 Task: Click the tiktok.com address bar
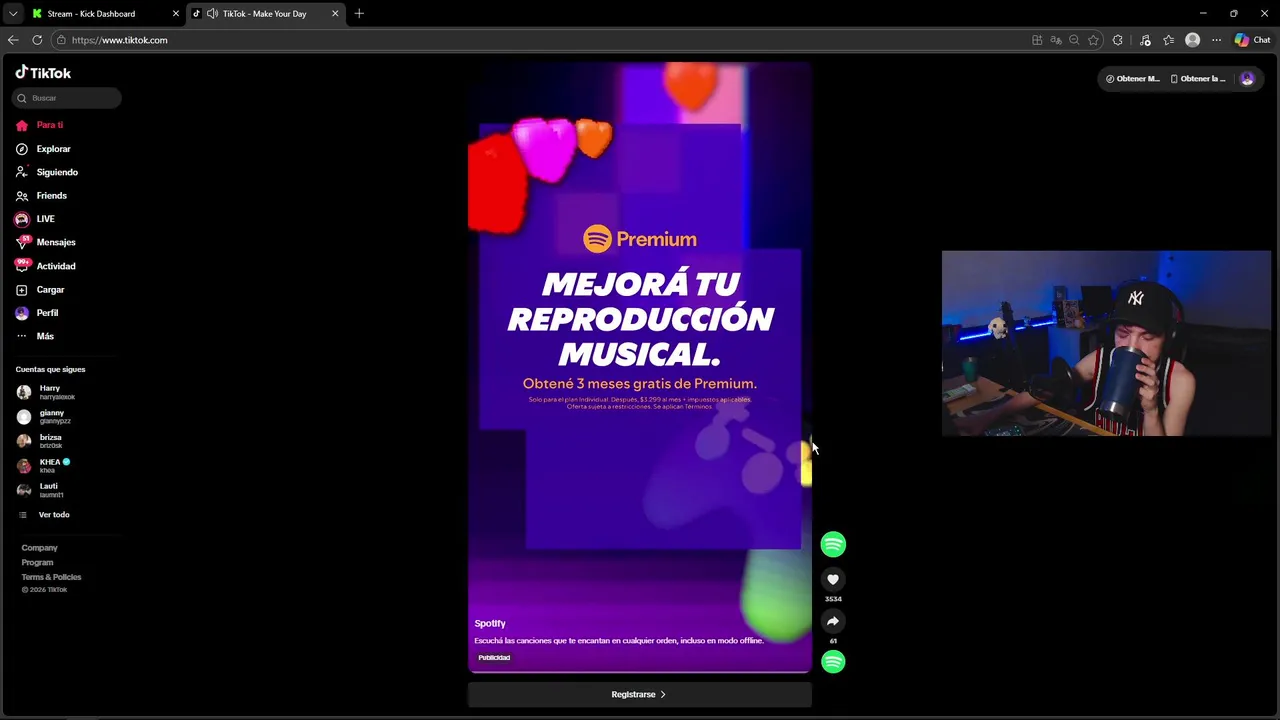pos(540,40)
